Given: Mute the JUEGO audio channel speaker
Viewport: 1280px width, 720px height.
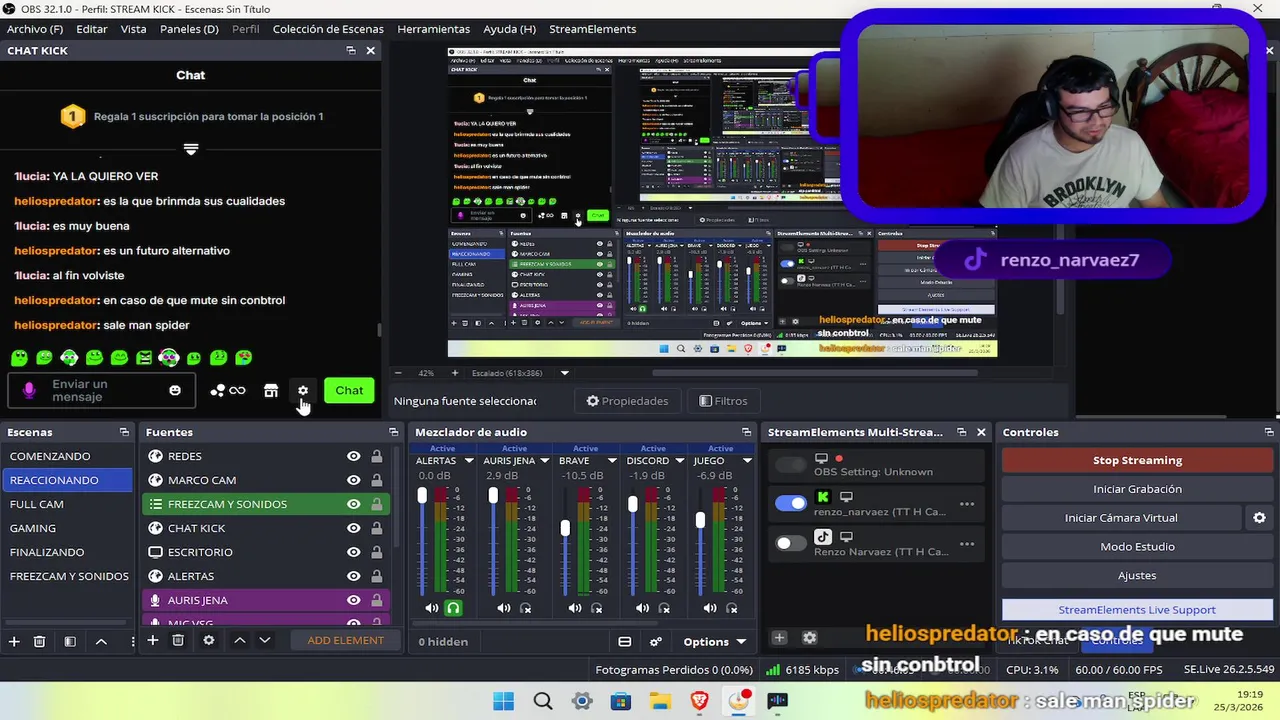Looking at the screenshot, I should point(710,608).
